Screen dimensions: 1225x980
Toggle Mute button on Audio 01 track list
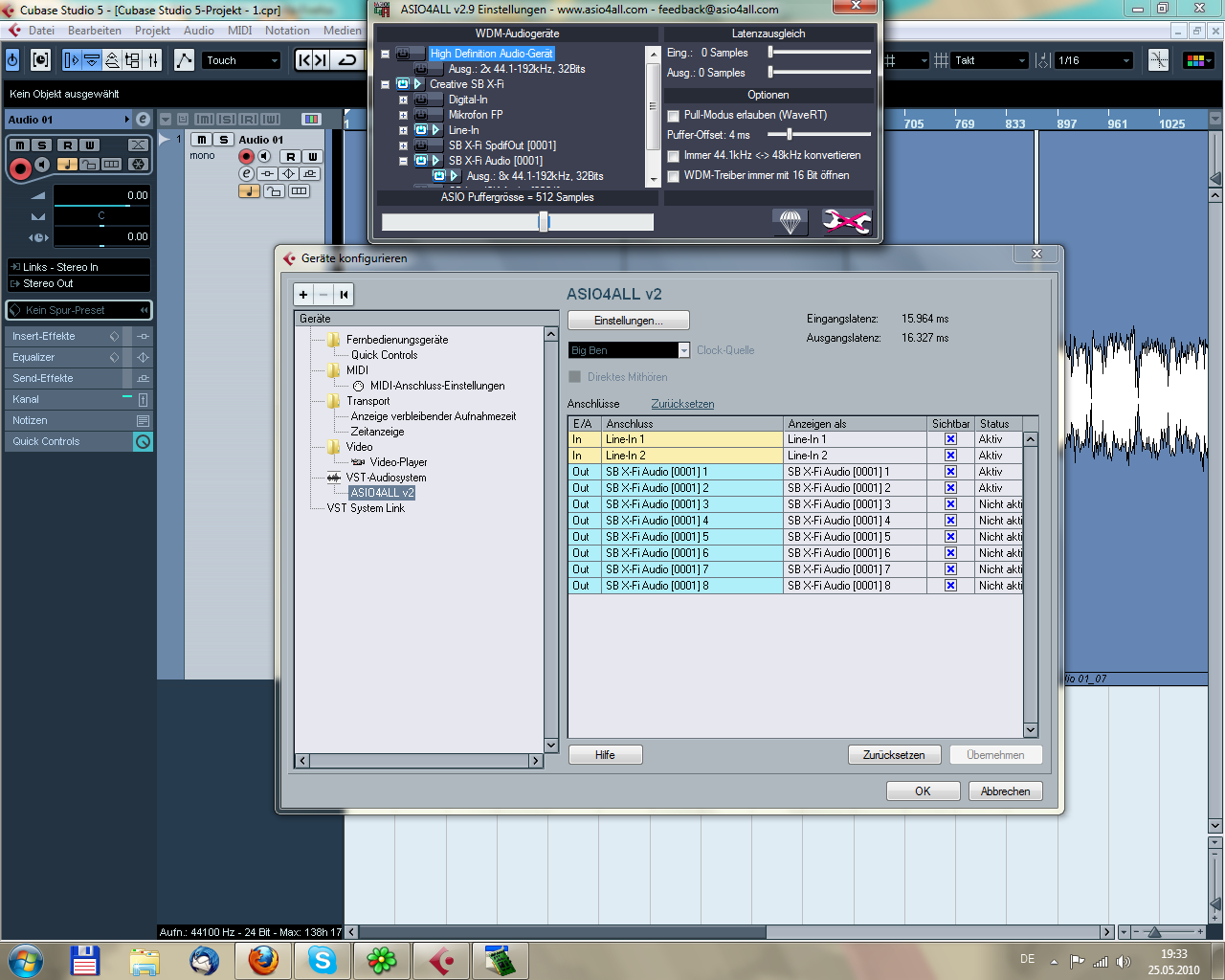[x=202, y=140]
